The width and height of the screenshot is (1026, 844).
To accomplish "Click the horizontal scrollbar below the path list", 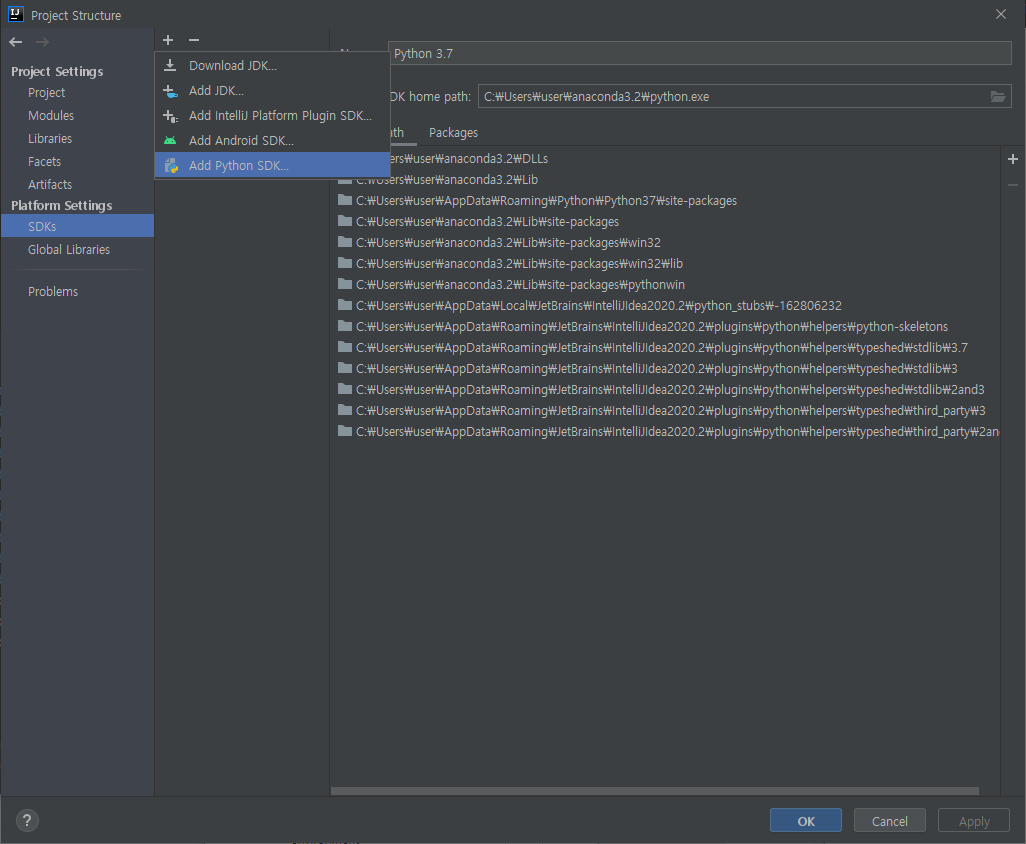I will pyautogui.click(x=660, y=791).
